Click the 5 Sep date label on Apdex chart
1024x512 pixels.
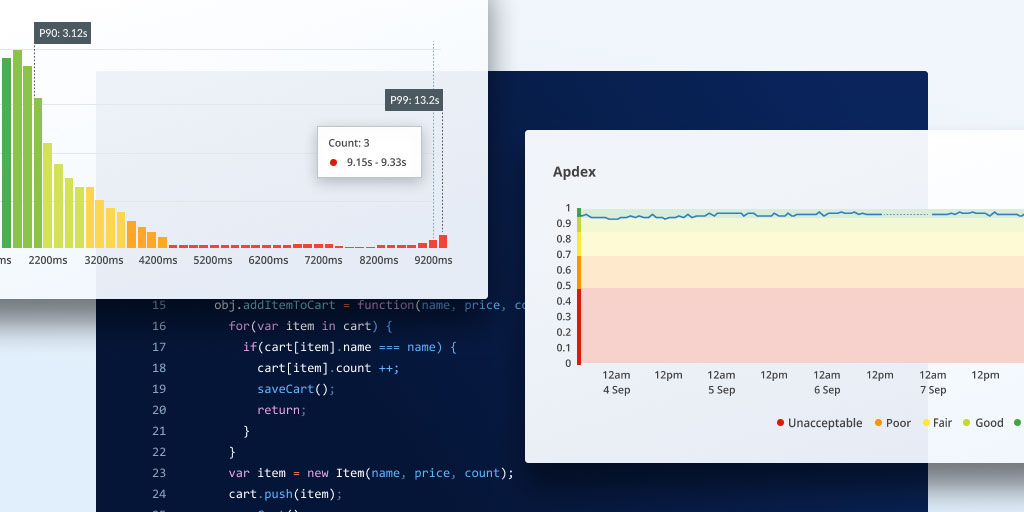tap(721, 390)
